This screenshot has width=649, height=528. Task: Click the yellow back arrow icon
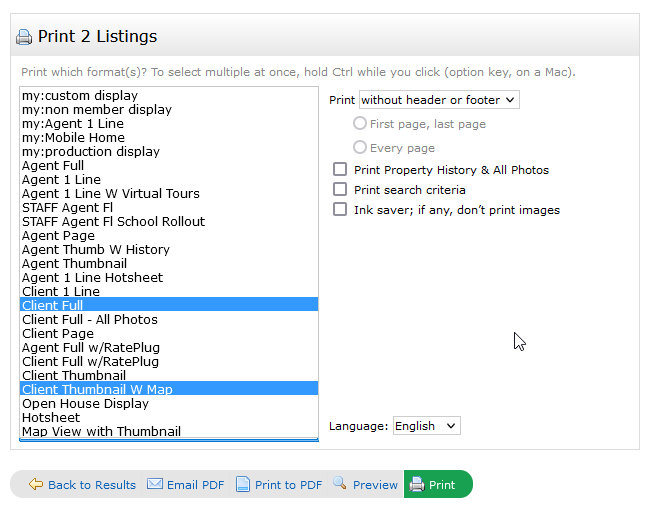click(36, 484)
